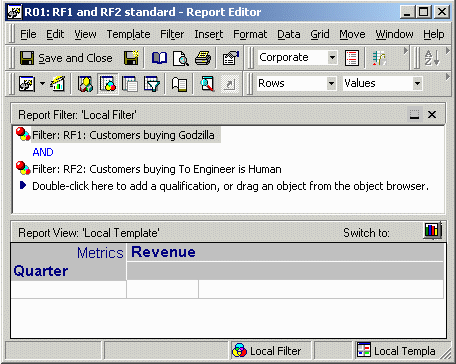
Task: Expand the overflow arrow beside the sort icon
Action: (x=448, y=51)
